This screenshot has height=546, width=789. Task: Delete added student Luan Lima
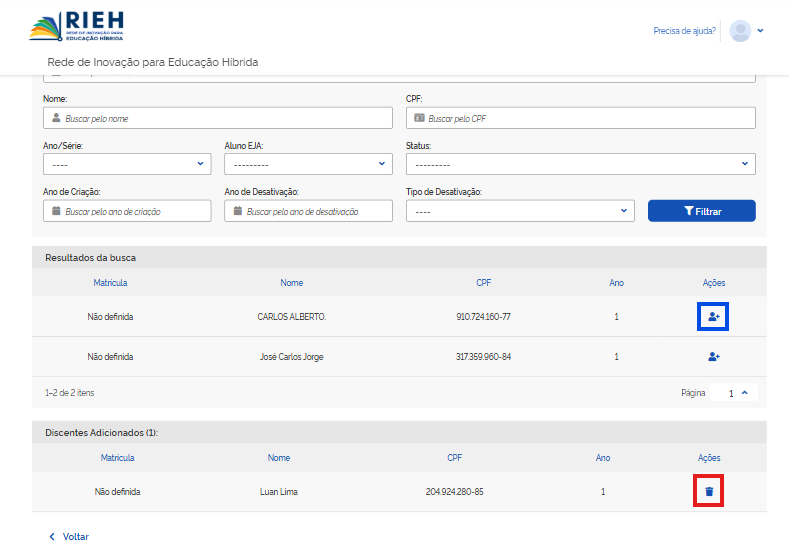click(709, 491)
